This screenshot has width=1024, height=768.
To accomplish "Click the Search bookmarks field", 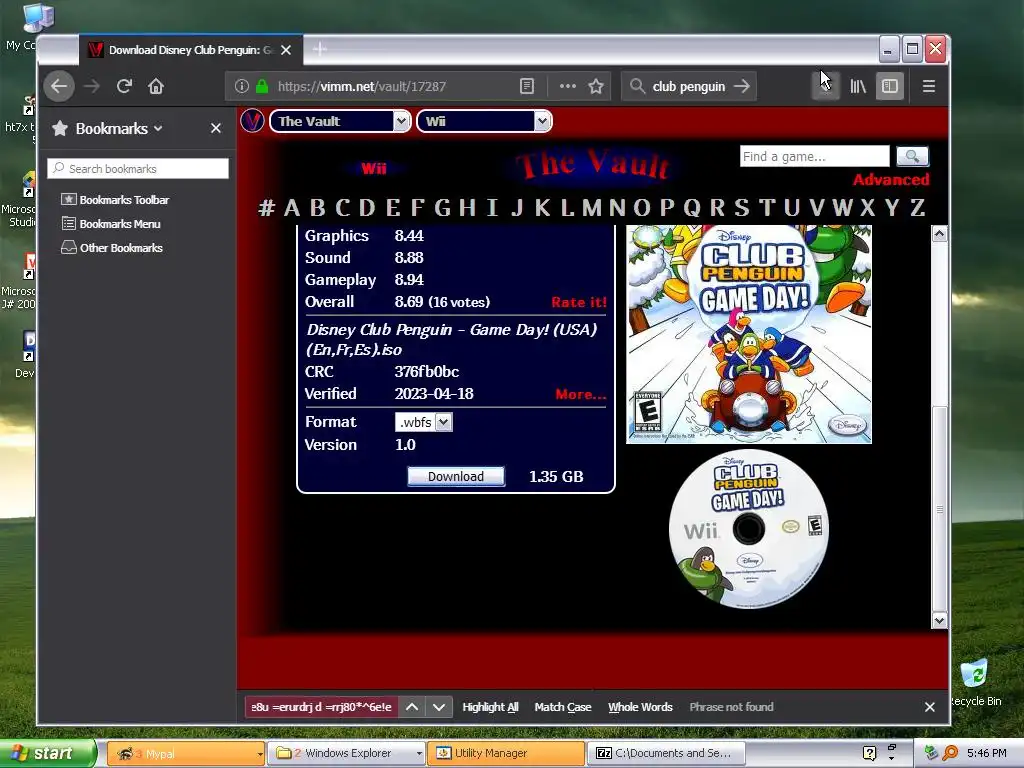I will (138, 168).
